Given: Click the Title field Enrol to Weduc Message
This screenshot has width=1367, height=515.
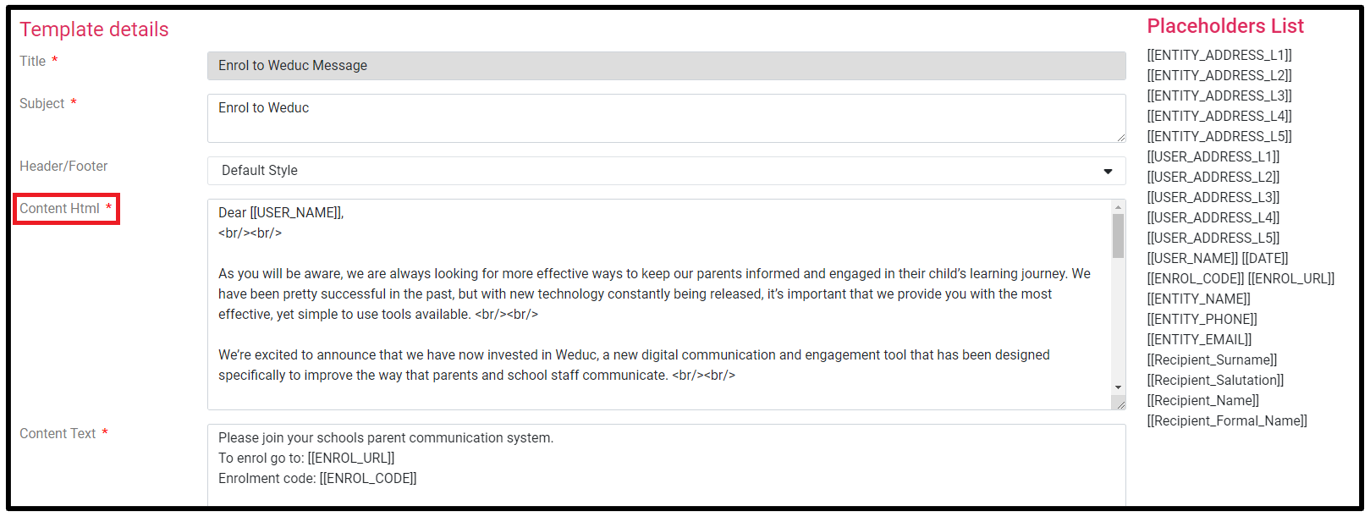Looking at the screenshot, I should pos(666,66).
